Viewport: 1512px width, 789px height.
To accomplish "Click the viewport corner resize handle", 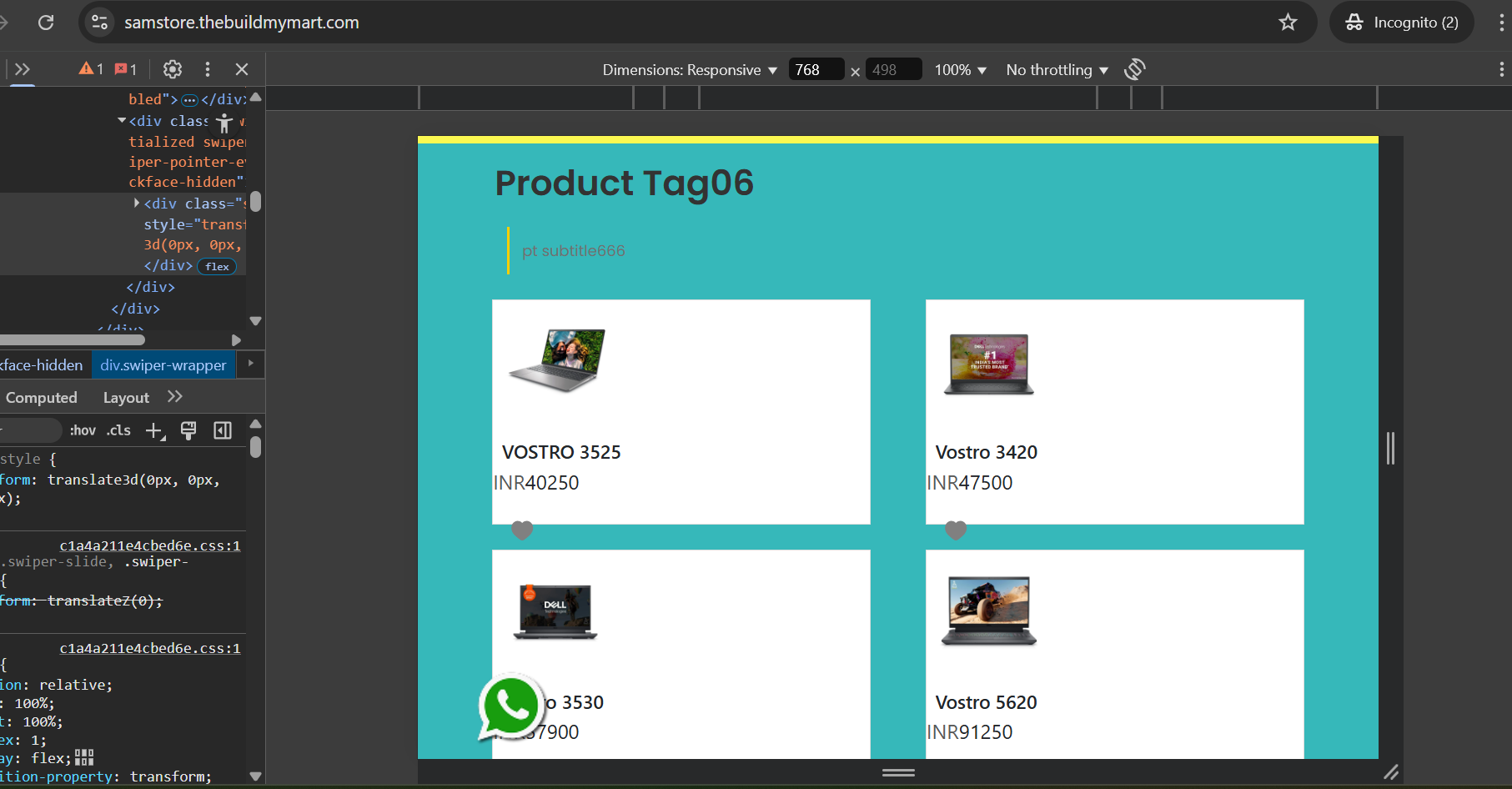I will [1391, 772].
